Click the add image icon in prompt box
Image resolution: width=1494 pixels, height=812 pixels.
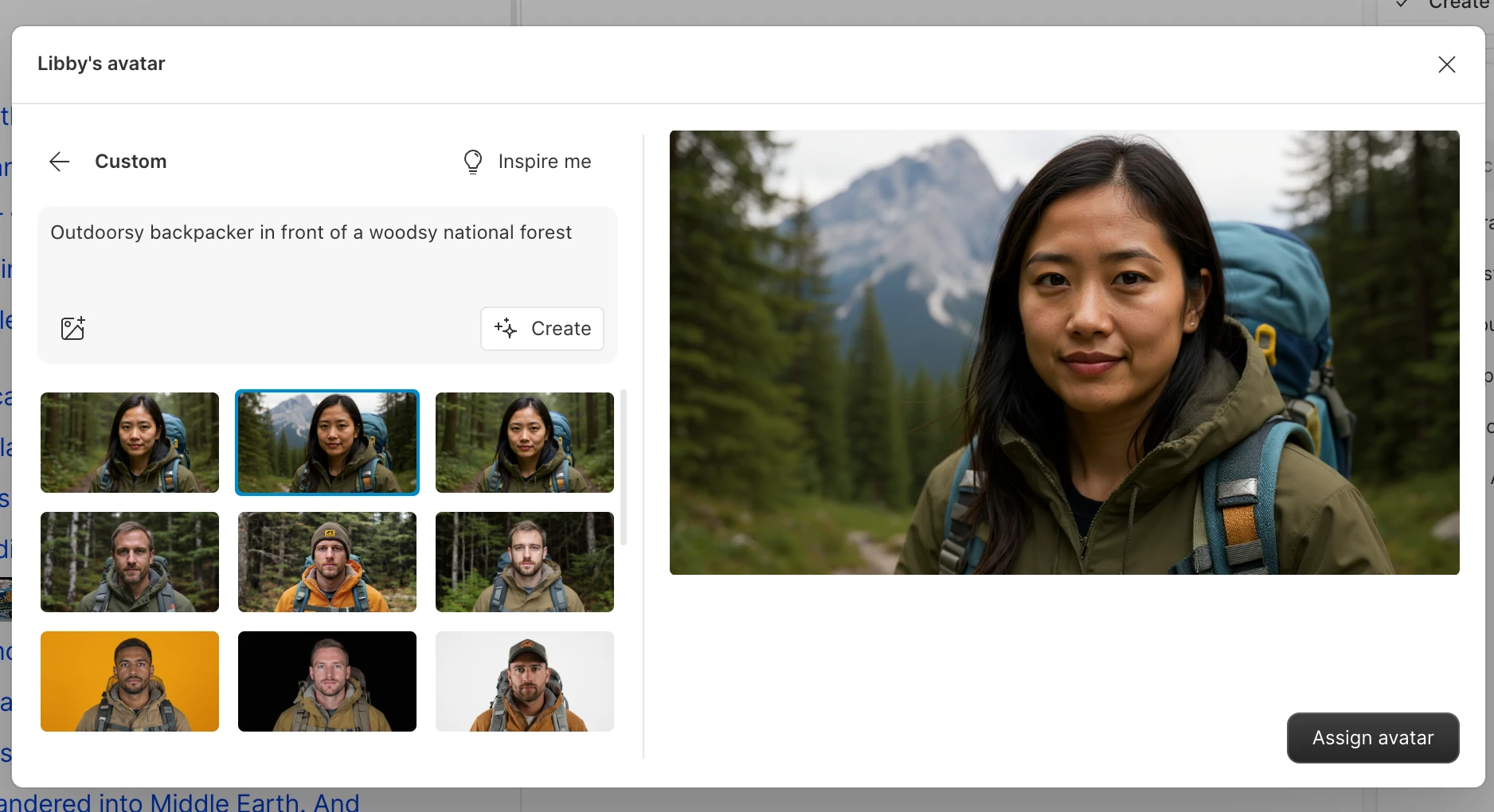coord(73,328)
